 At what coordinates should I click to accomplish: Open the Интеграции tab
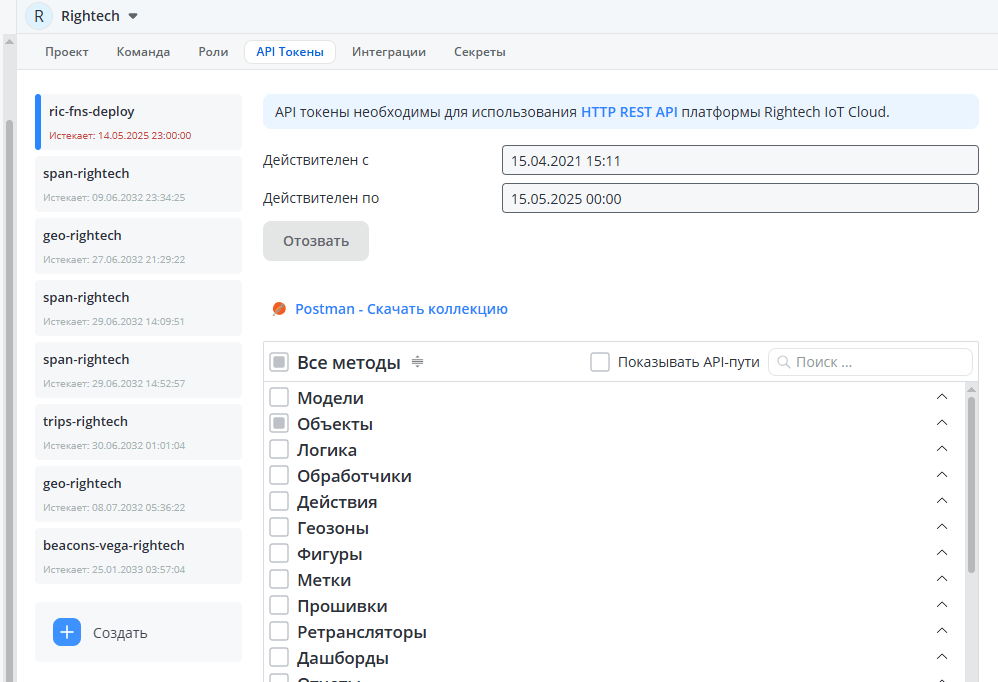click(x=389, y=52)
